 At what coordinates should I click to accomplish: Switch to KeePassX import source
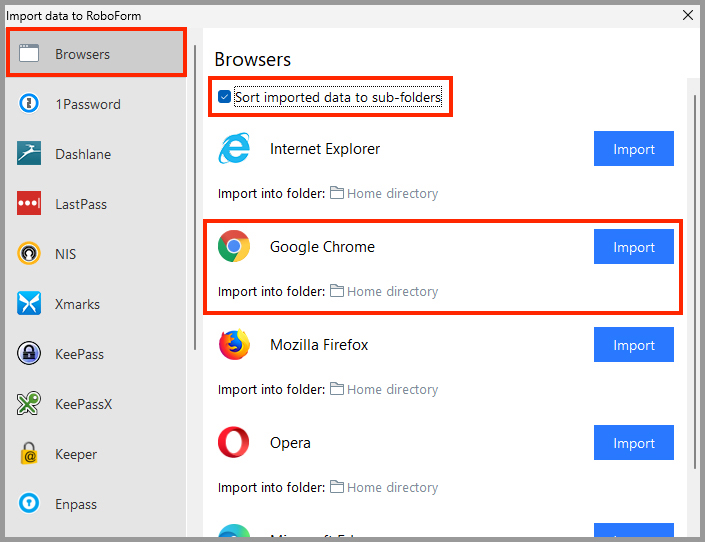[83, 404]
